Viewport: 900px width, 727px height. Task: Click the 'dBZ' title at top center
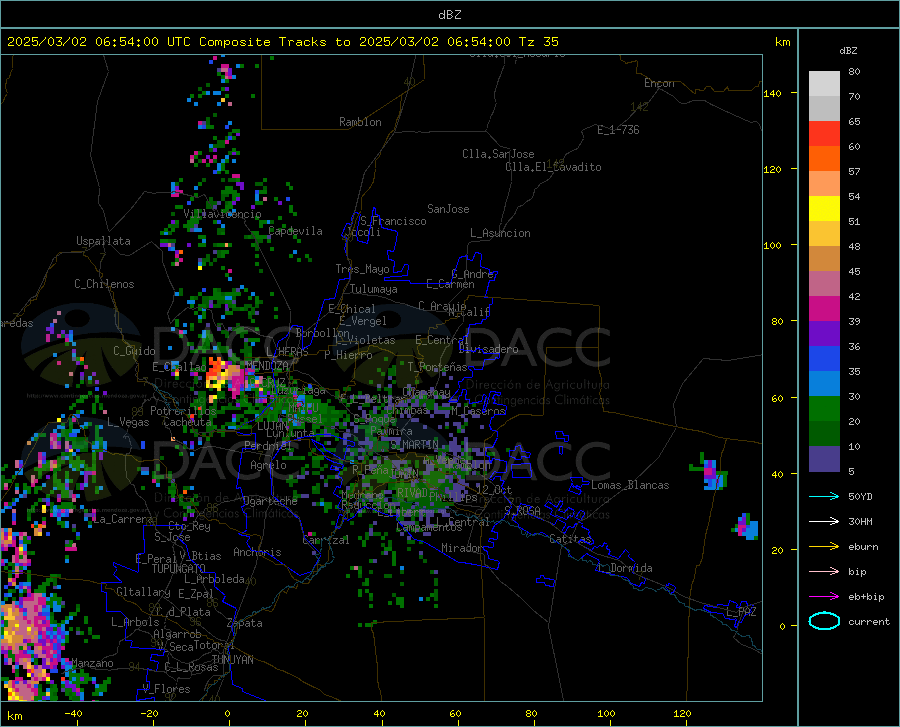click(449, 15)
